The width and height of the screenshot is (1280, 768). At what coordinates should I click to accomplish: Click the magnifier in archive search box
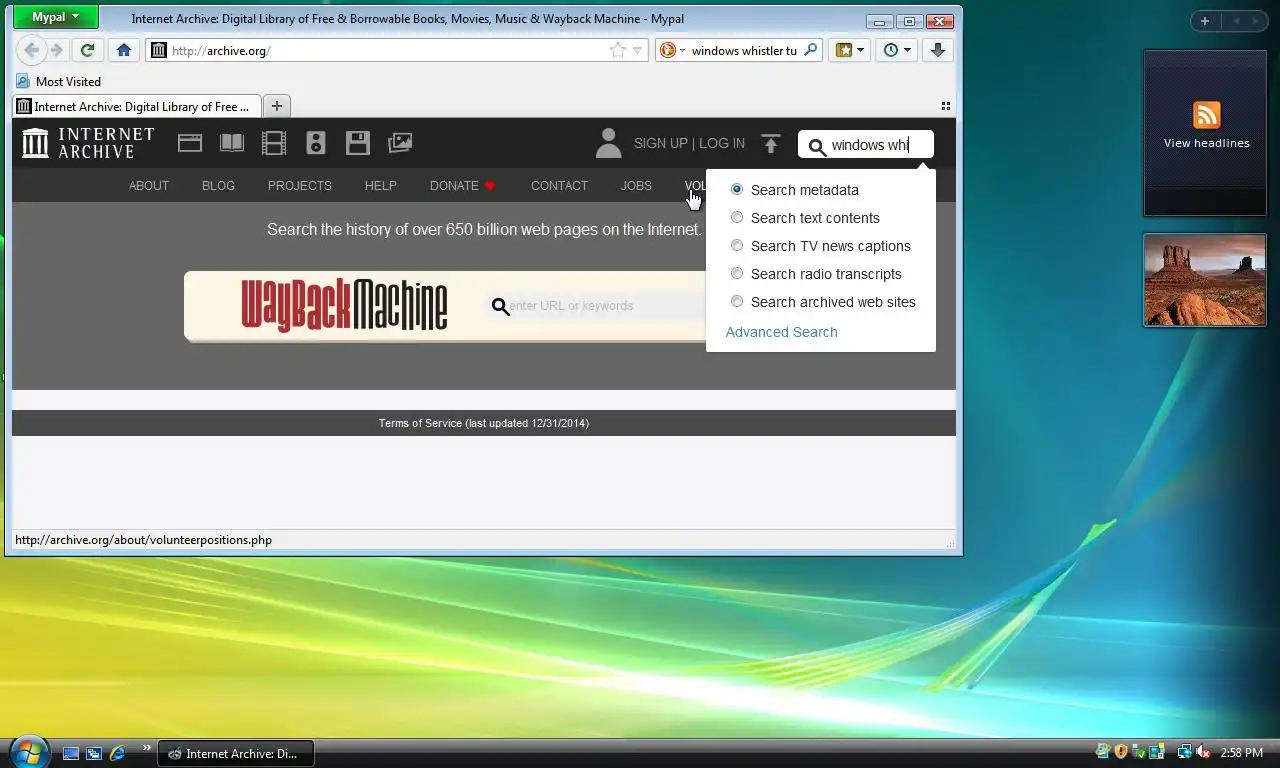coord(817,147)
